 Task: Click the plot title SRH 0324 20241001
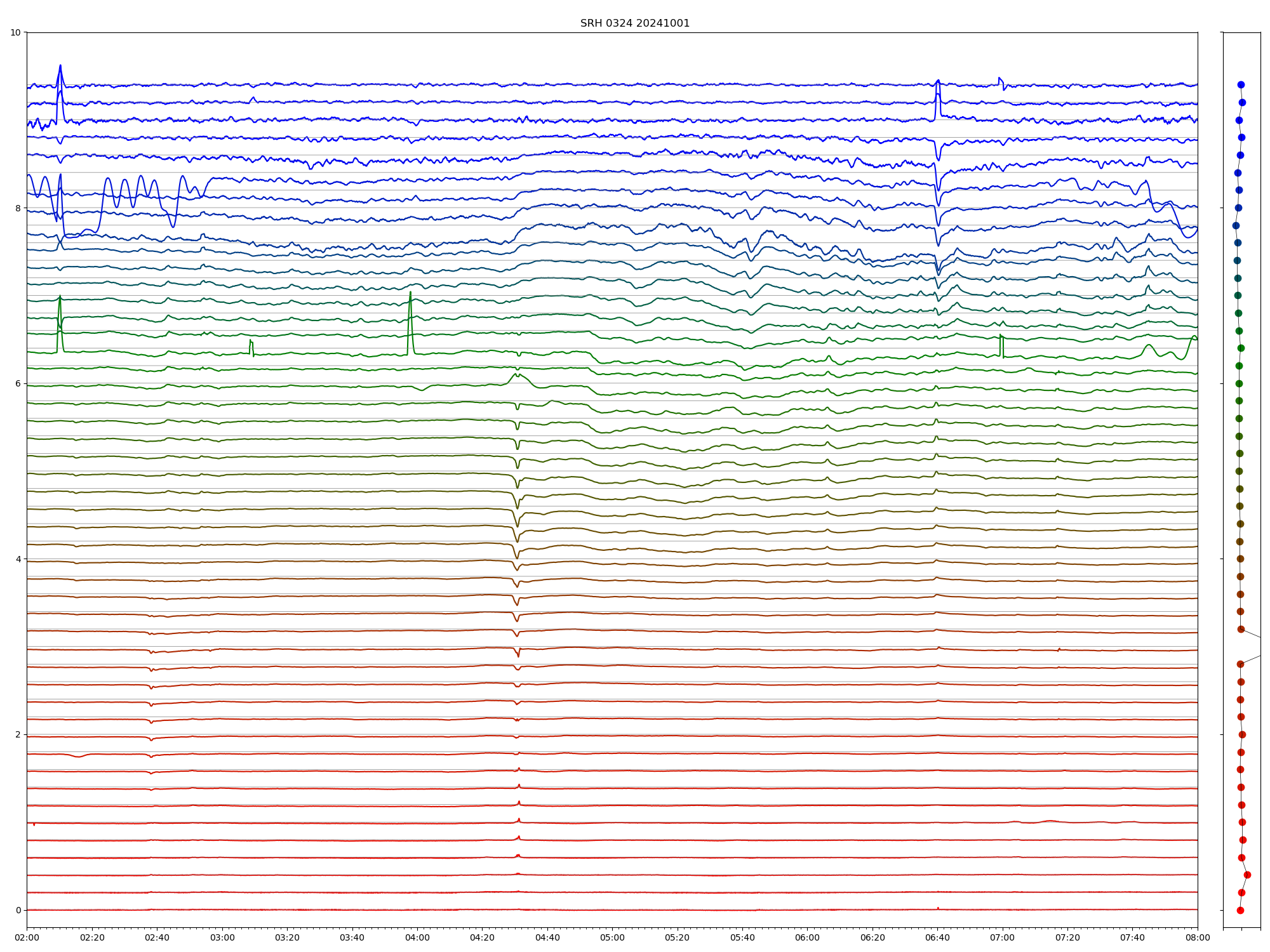click(x=634, y=23)
